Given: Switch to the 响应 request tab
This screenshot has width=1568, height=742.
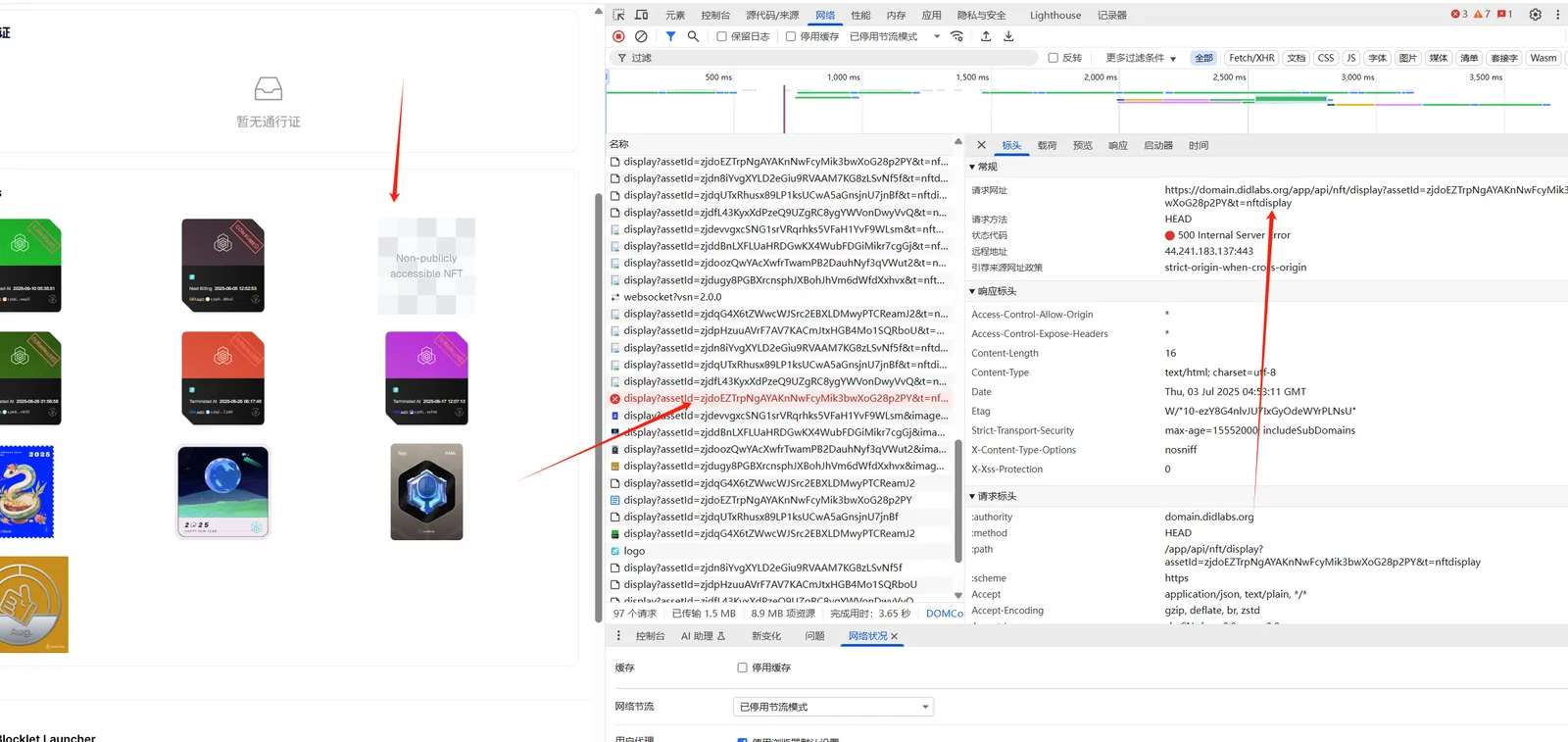Looking at the screenshot, I should 1118,145.
